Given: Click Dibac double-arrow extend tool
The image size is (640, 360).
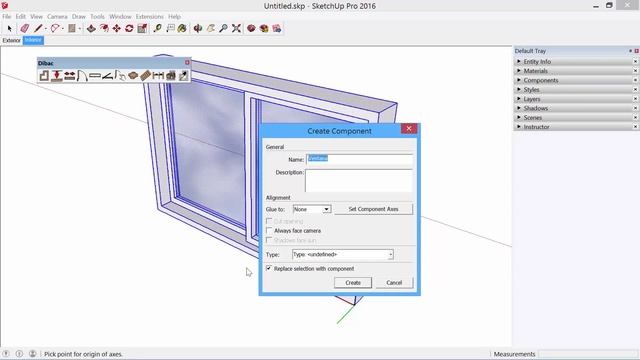Looking at the screenshot, I should coord(69,76).
